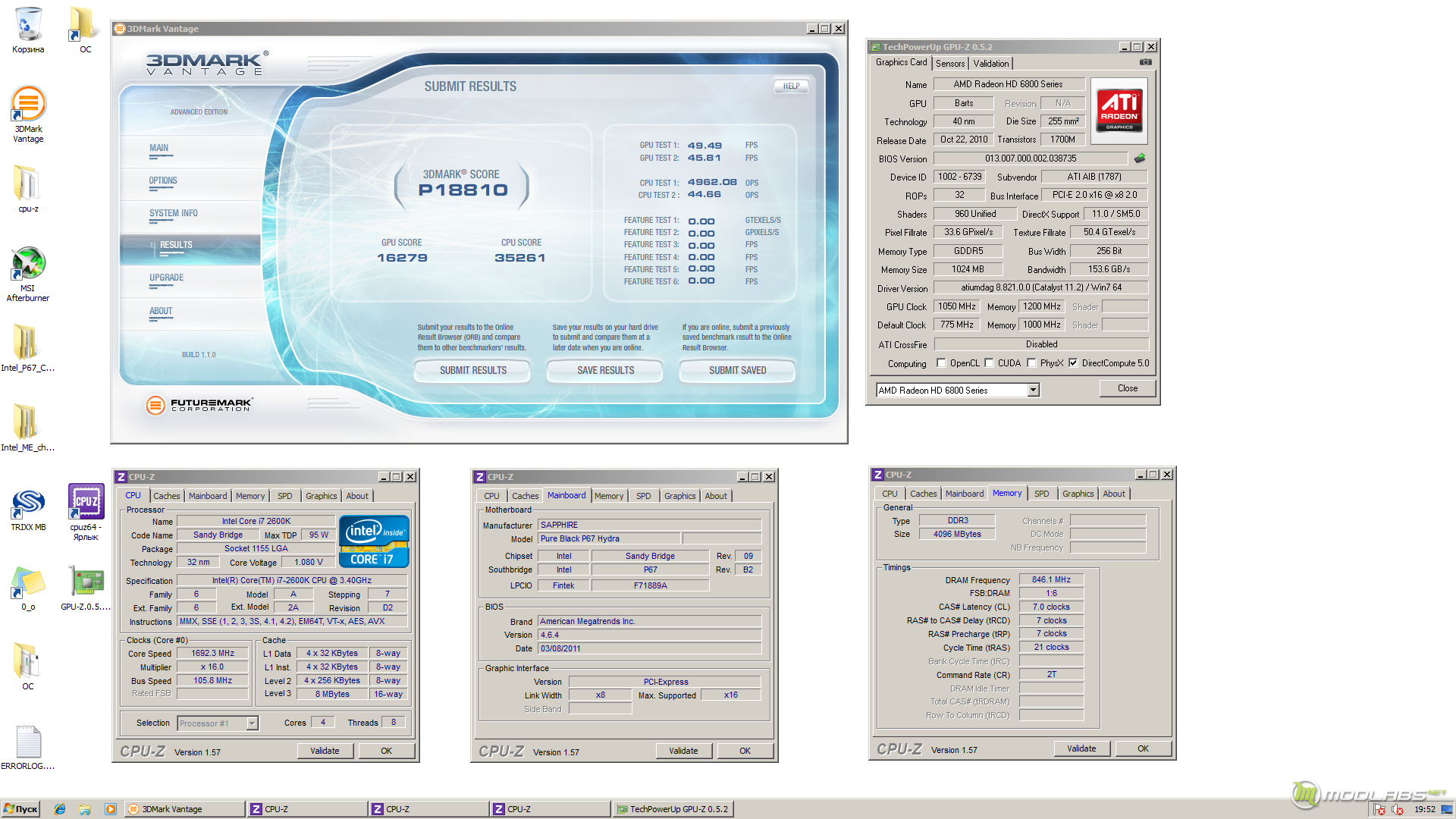
Task: Open the GPU selection dropdown in GPU-Z
Action: click(x=1033, y=390)
